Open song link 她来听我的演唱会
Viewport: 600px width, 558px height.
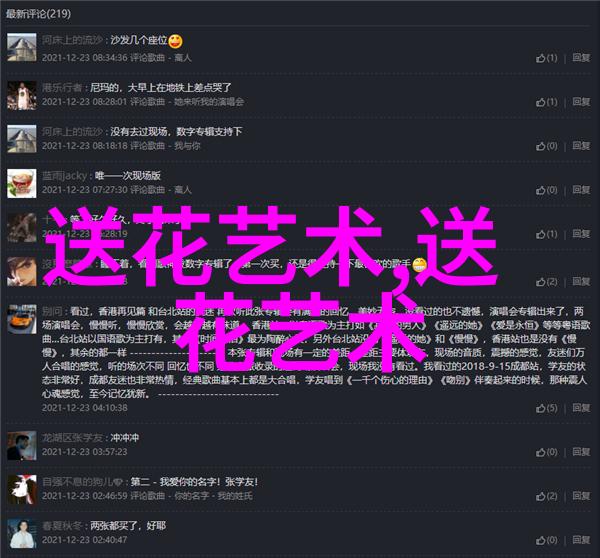pyautogui.click(x=209, y=102)
